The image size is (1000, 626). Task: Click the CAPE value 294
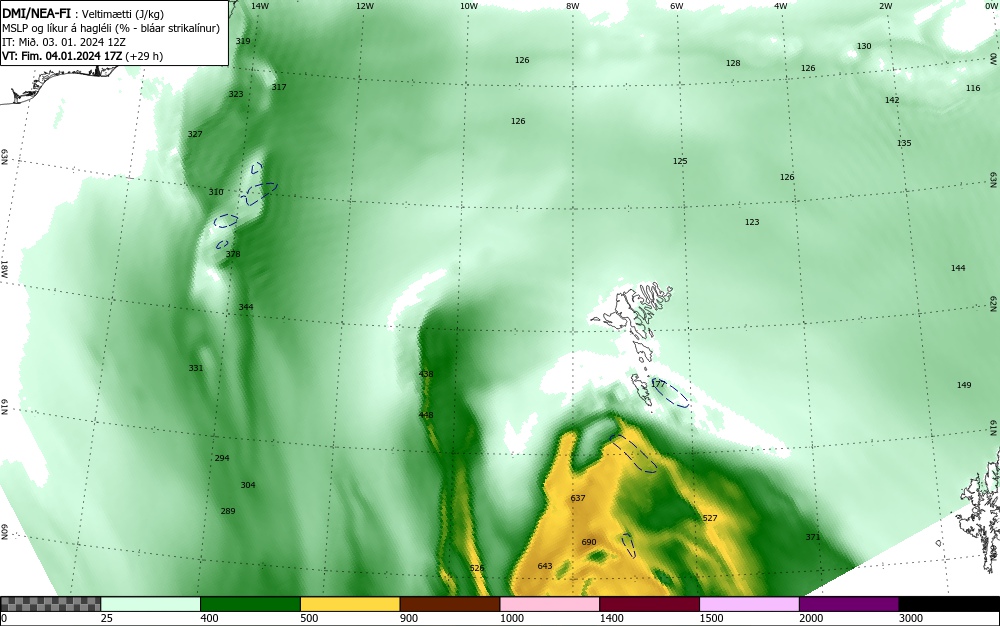click(222, 458)
